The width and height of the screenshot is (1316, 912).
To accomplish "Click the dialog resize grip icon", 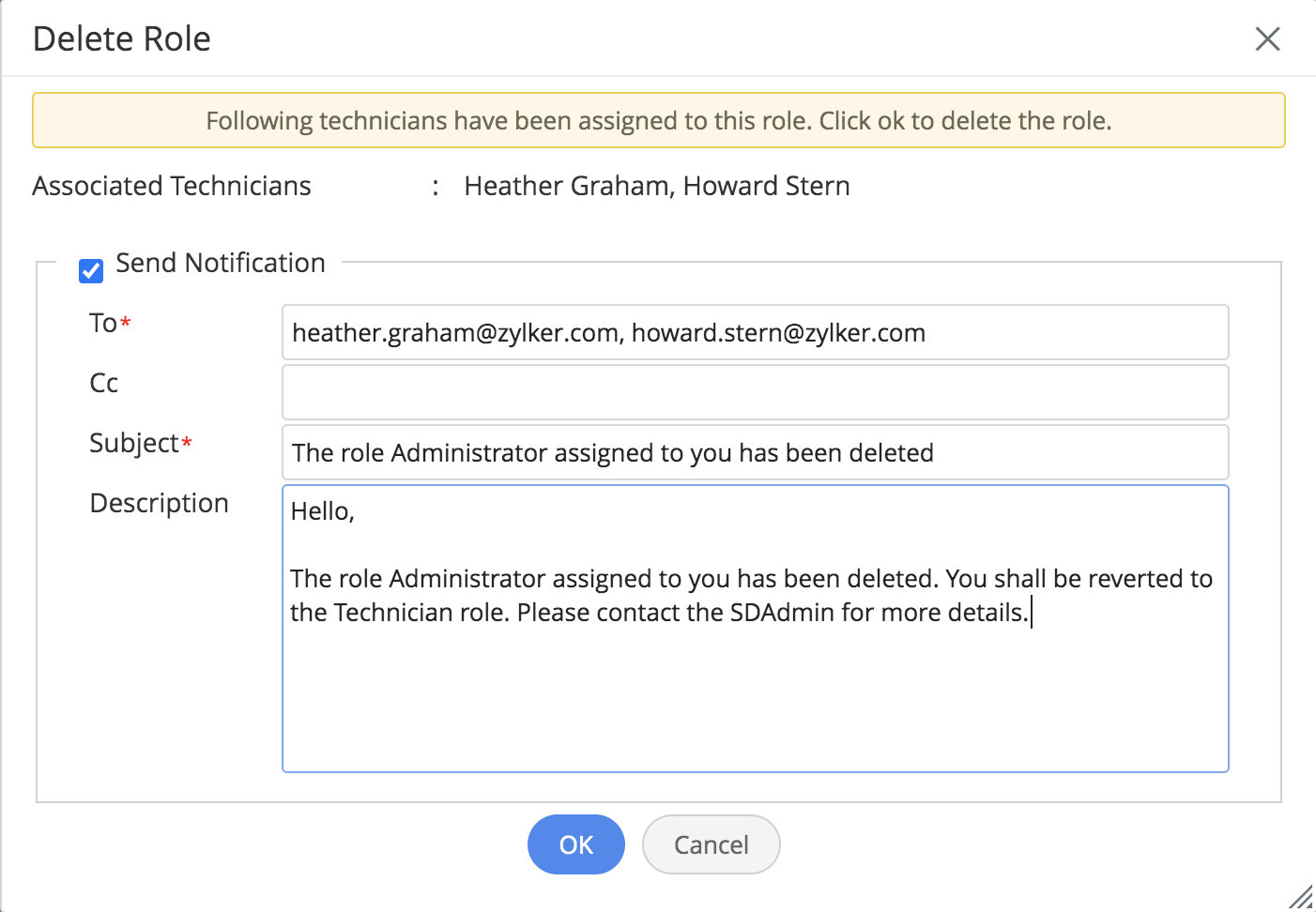I will point(1300,897).
